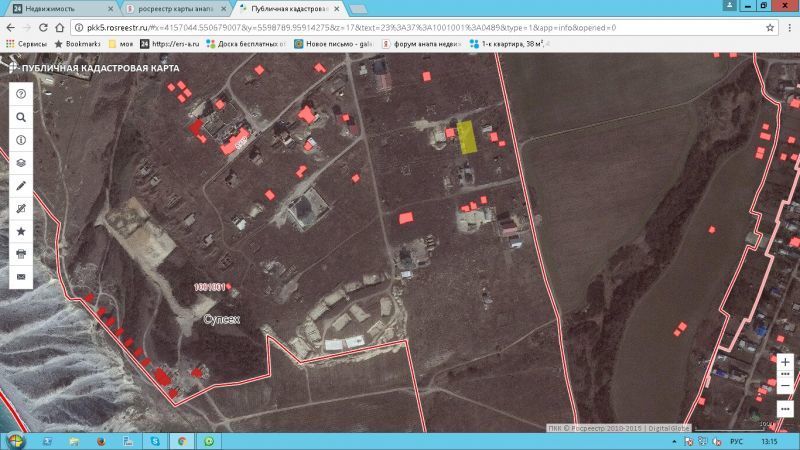Open the help question mark tool

click(x=20, y=94)
